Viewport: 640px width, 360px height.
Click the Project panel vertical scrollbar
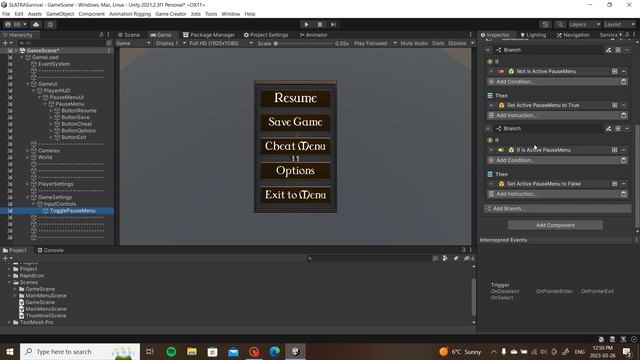[x=473, y=296]
